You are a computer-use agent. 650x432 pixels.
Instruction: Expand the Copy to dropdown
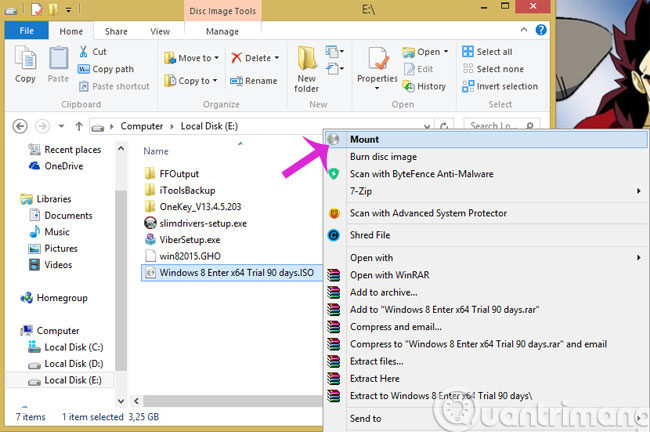tap(215, 80)
